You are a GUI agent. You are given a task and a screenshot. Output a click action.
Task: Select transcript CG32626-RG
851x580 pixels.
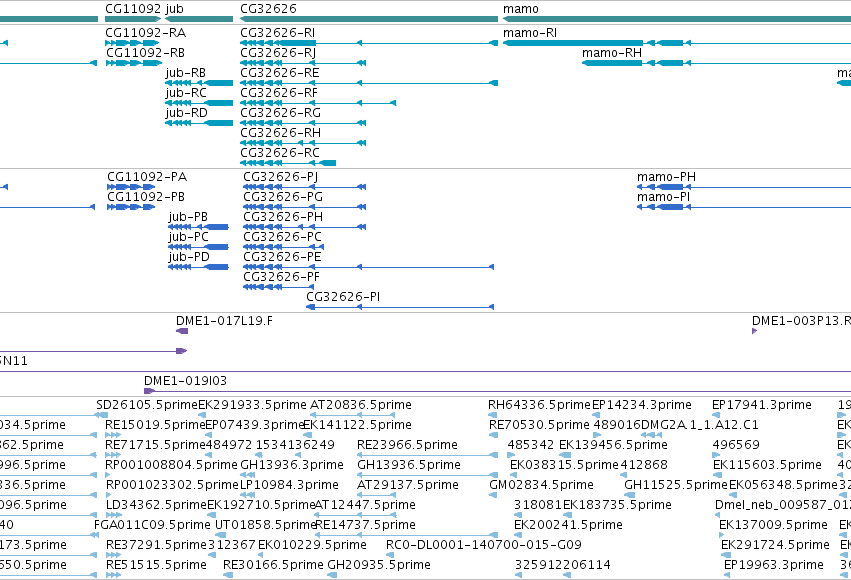tap(281, 113)
